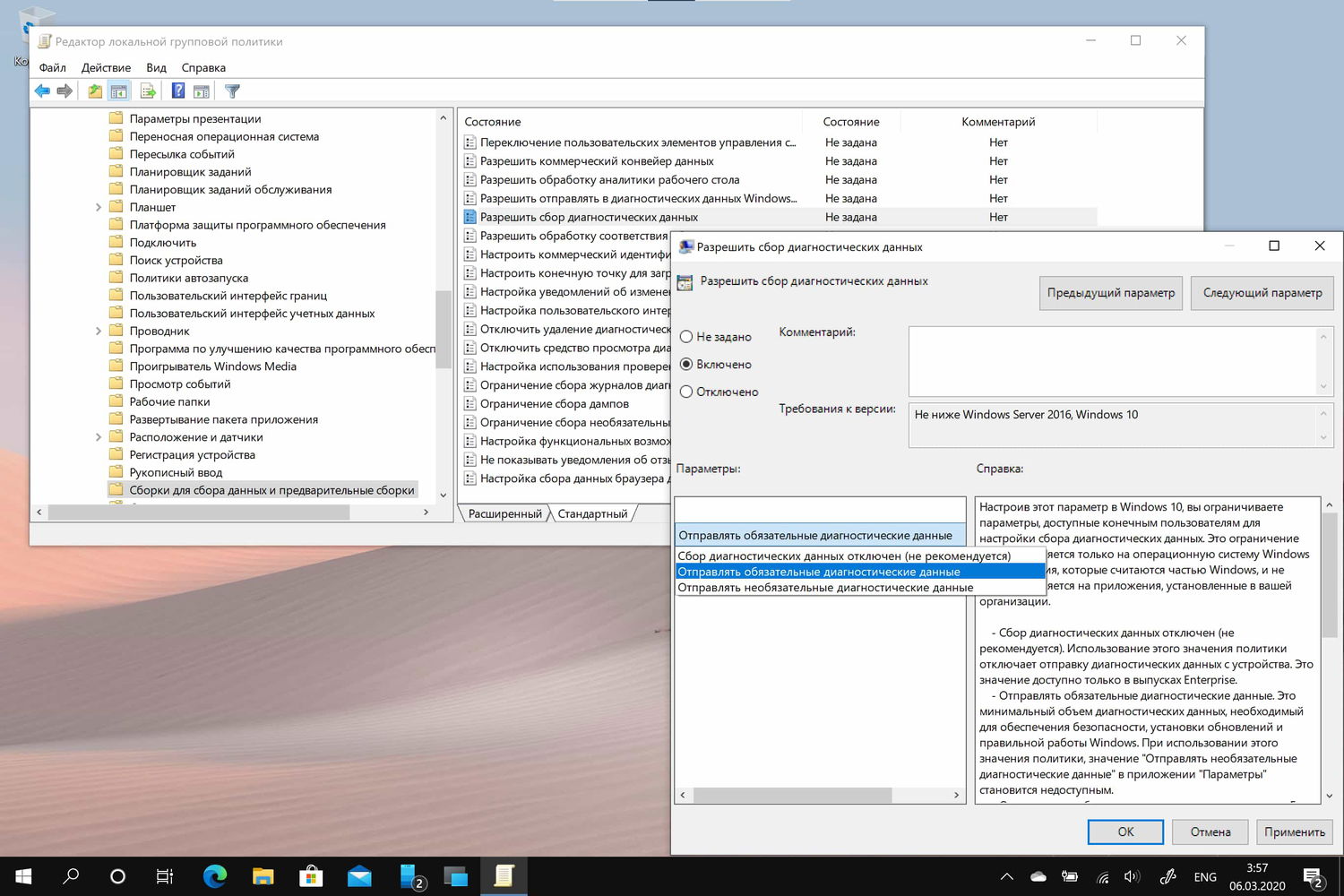Select the Включено radio button

click(x=685, y=365)
